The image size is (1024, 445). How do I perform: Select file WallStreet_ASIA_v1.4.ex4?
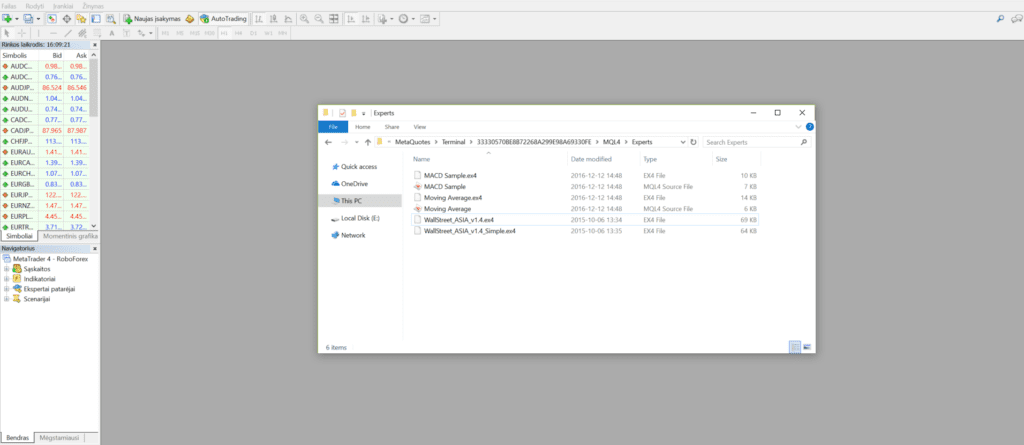(586, 220)
